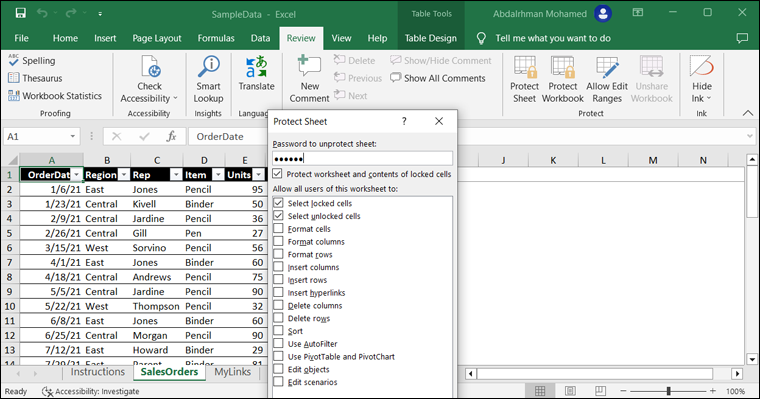Screen dimensions: 760x399
Task: Click the Hide Ink button
Action: point(701,79)
